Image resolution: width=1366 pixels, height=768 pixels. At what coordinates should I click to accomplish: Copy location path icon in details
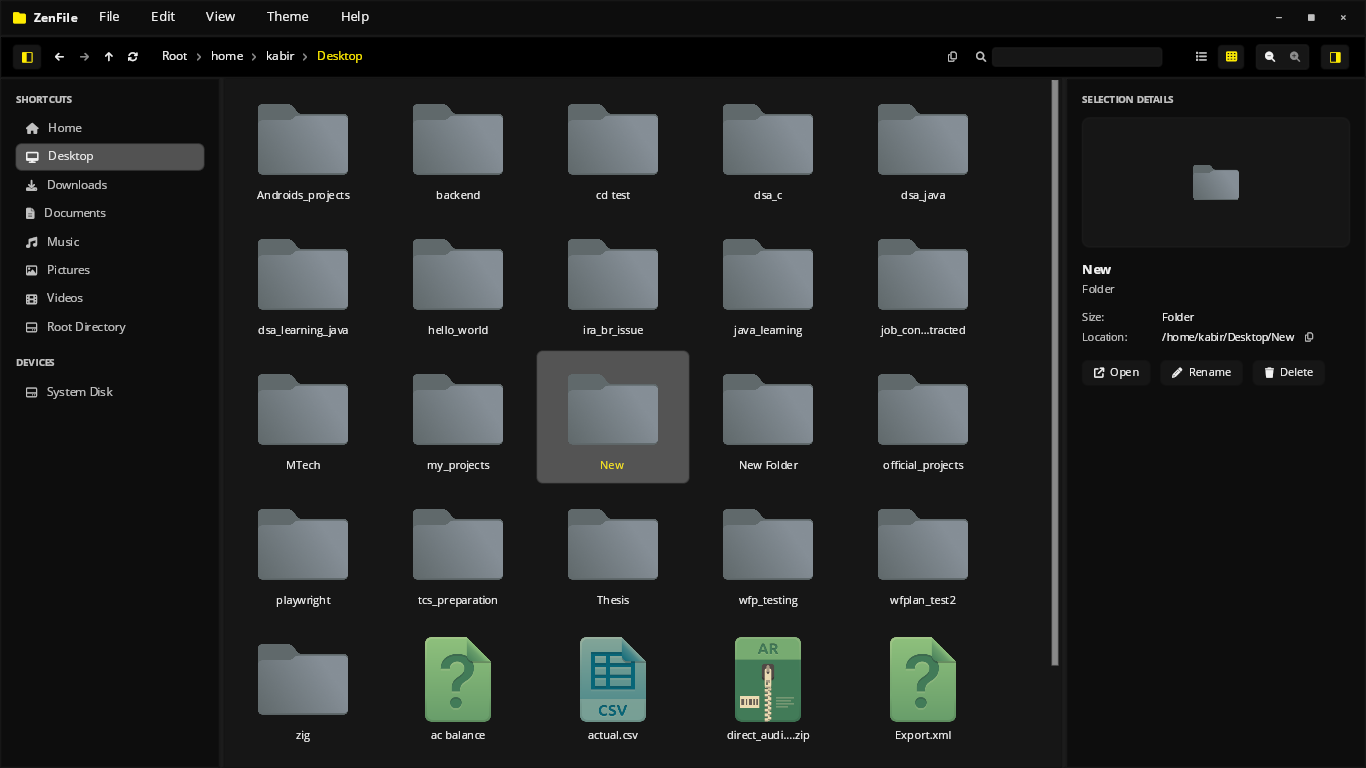pyautogui.click(x=1309, y=338)
